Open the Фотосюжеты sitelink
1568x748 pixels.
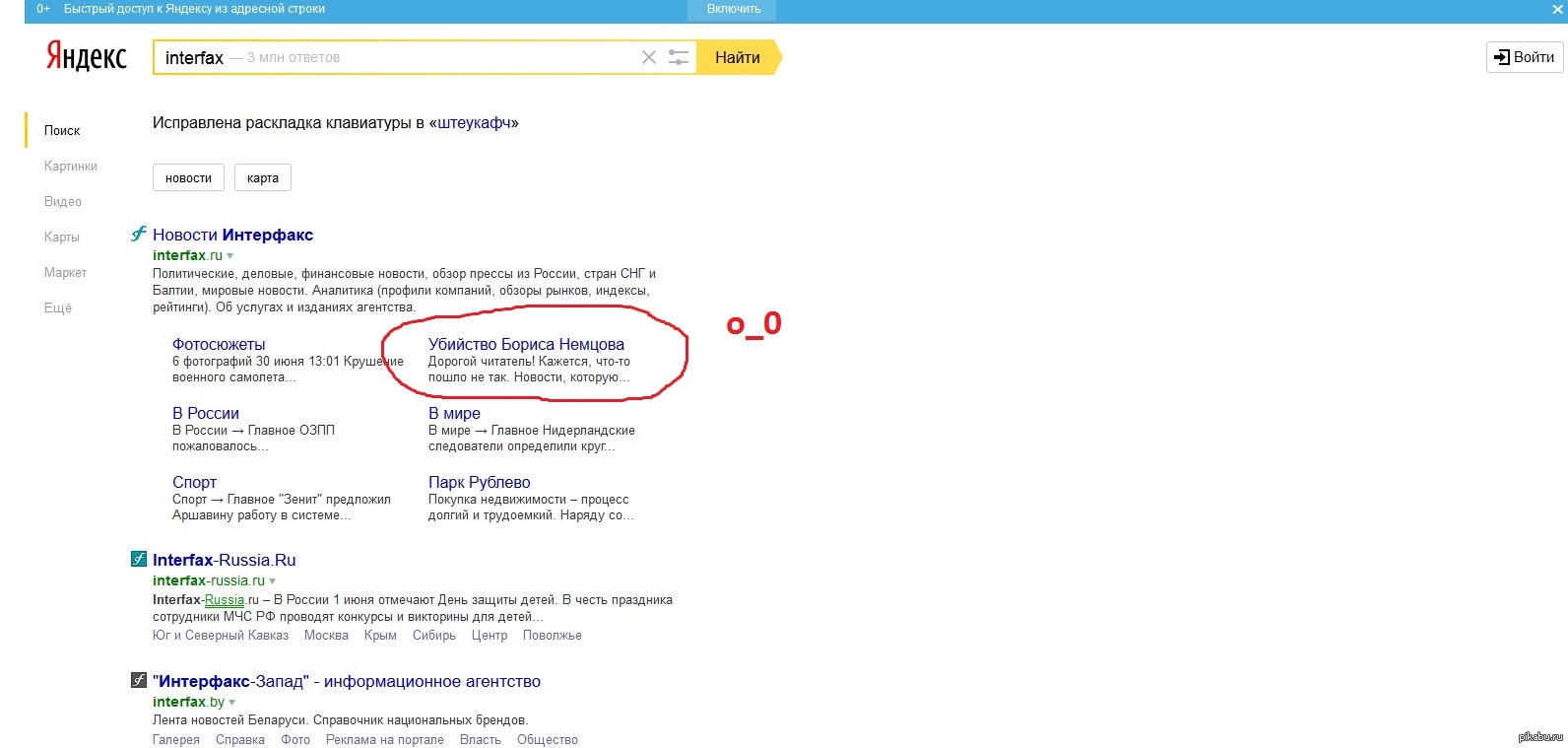click(219, 344)
